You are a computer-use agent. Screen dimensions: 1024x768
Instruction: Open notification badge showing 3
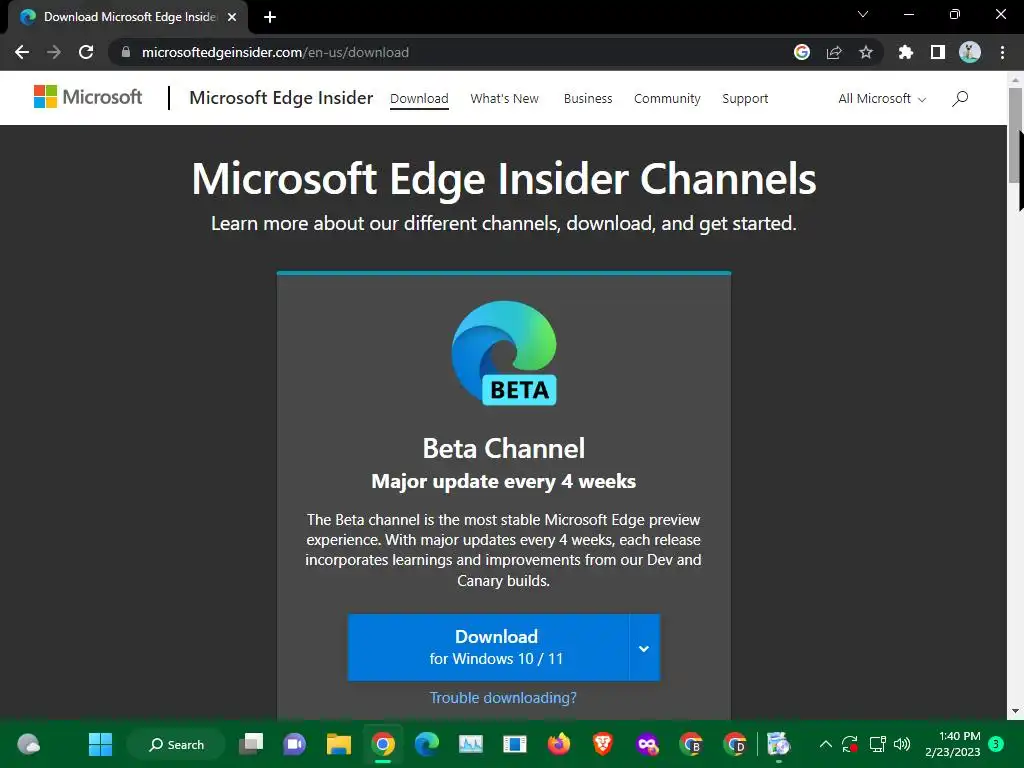[996, 744]
